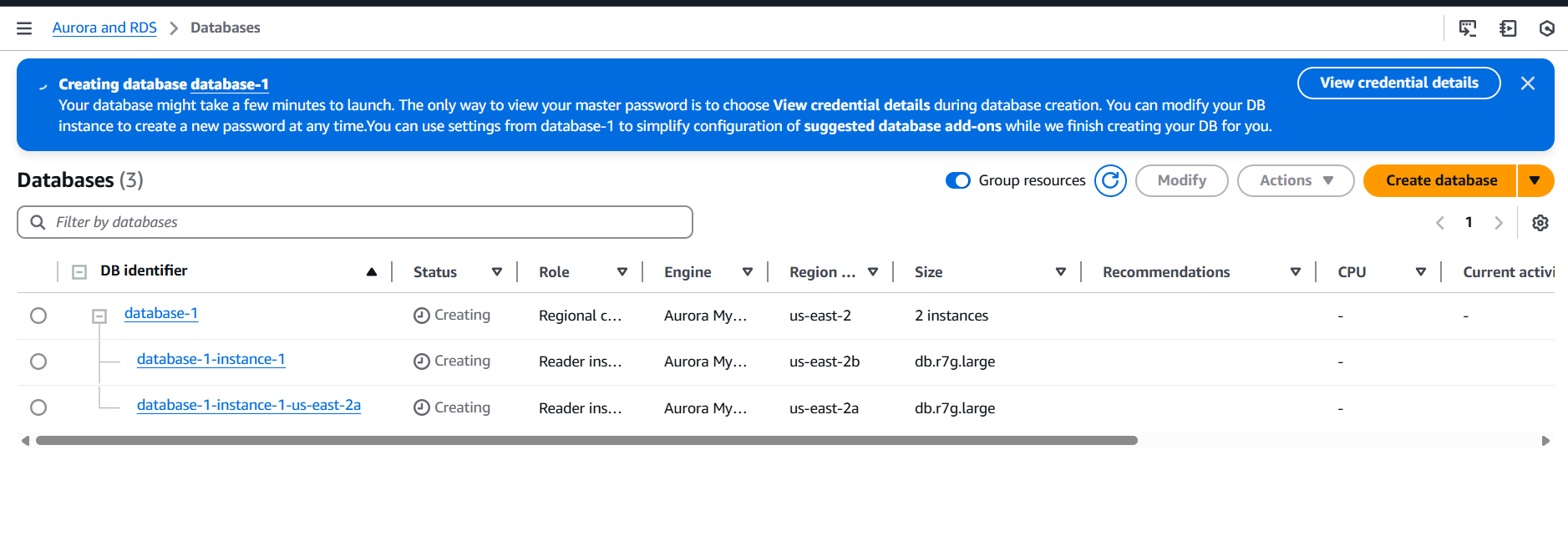Open the hamburger navigation menu
1568x536 pixels.
[24, 28]
